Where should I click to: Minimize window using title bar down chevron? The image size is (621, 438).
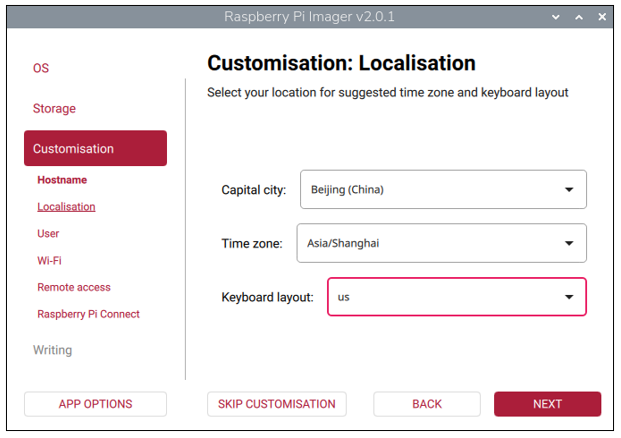pyautogui.click(x=556, y=17)
